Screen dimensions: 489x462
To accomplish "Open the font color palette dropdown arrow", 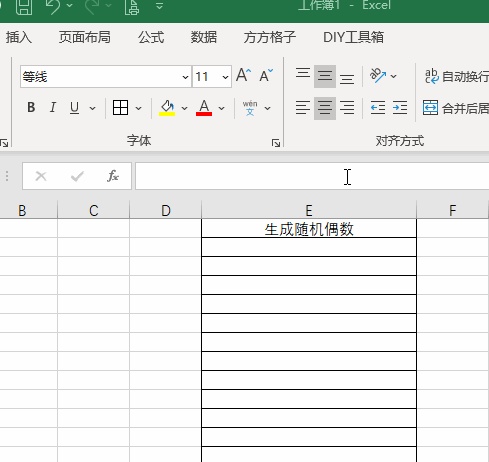I will [221, 108].
